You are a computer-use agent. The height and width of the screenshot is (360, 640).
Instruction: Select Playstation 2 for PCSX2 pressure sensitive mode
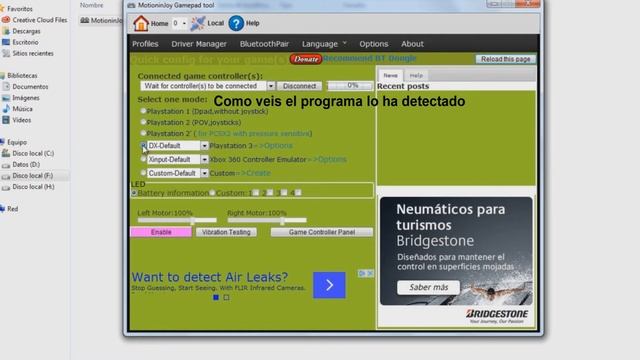click(143, 133)
